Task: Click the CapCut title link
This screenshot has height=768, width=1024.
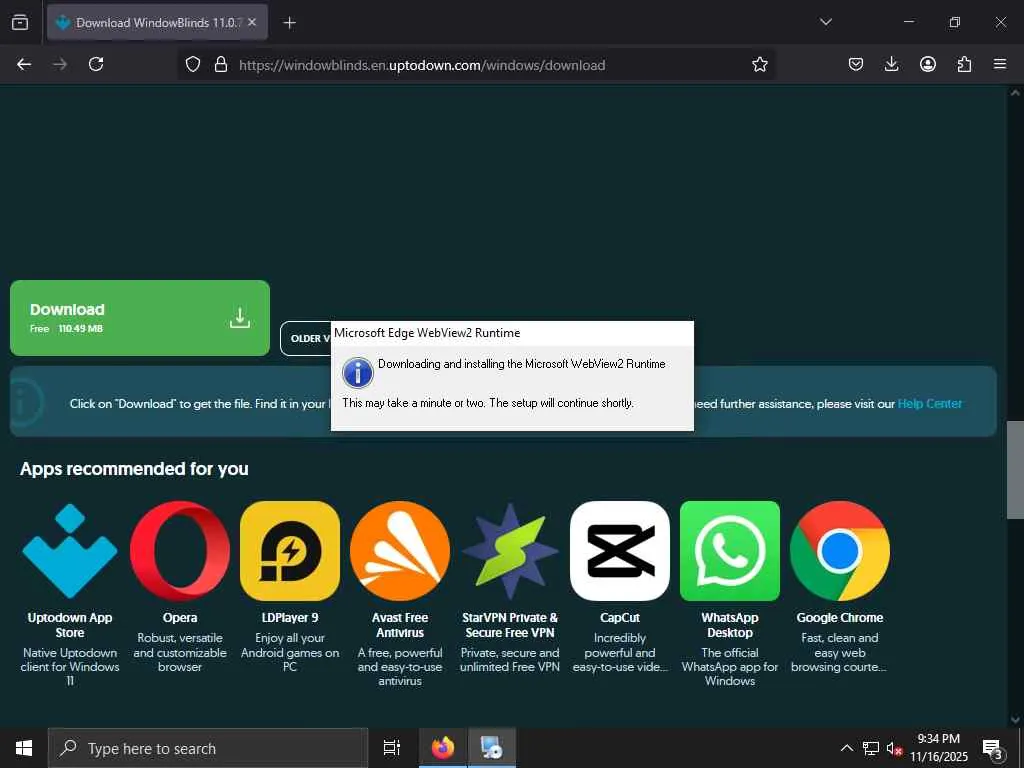Action: [620, 618]
